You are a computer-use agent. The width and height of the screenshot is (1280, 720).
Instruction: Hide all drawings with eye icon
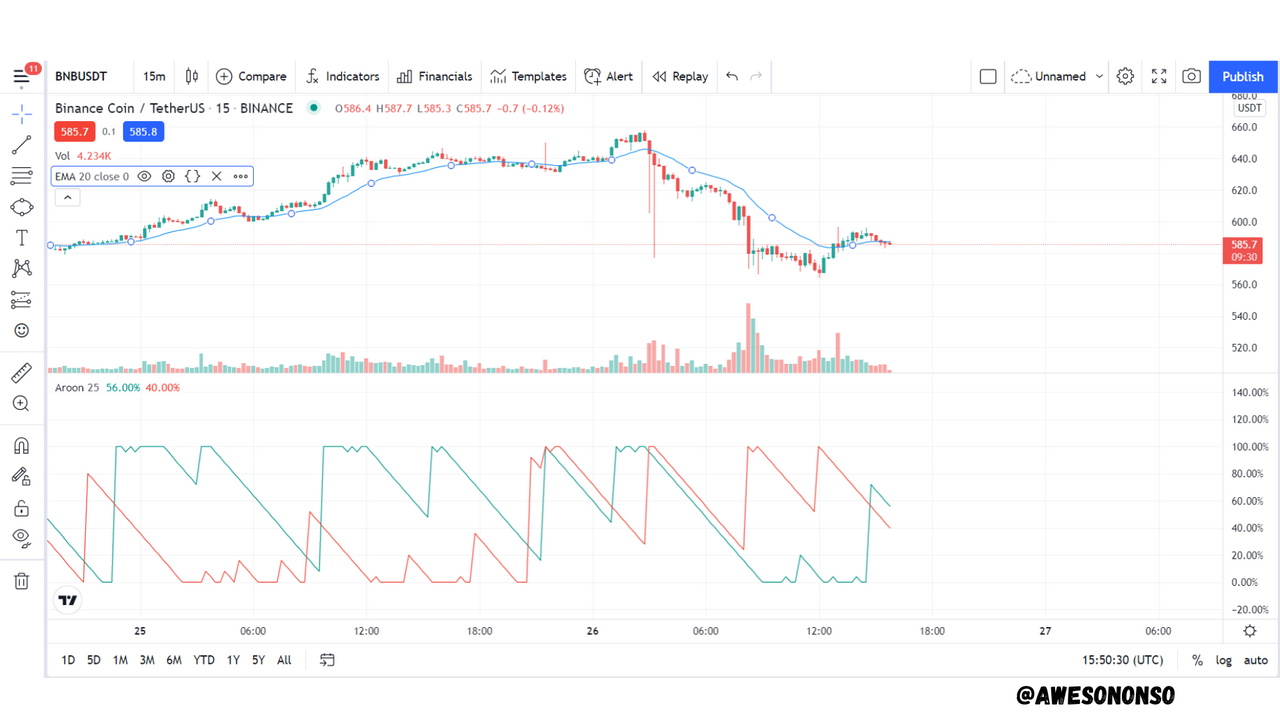tap(21, 538)
